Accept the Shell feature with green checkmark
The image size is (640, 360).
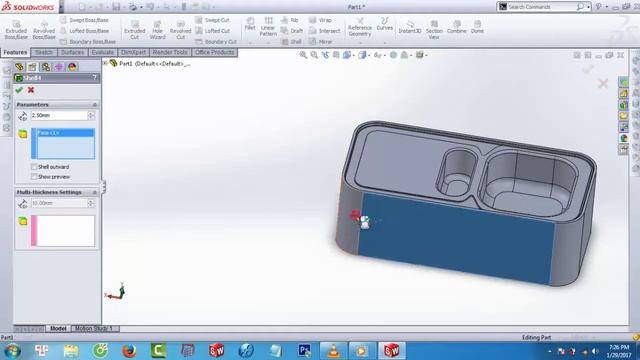[19, 90]
